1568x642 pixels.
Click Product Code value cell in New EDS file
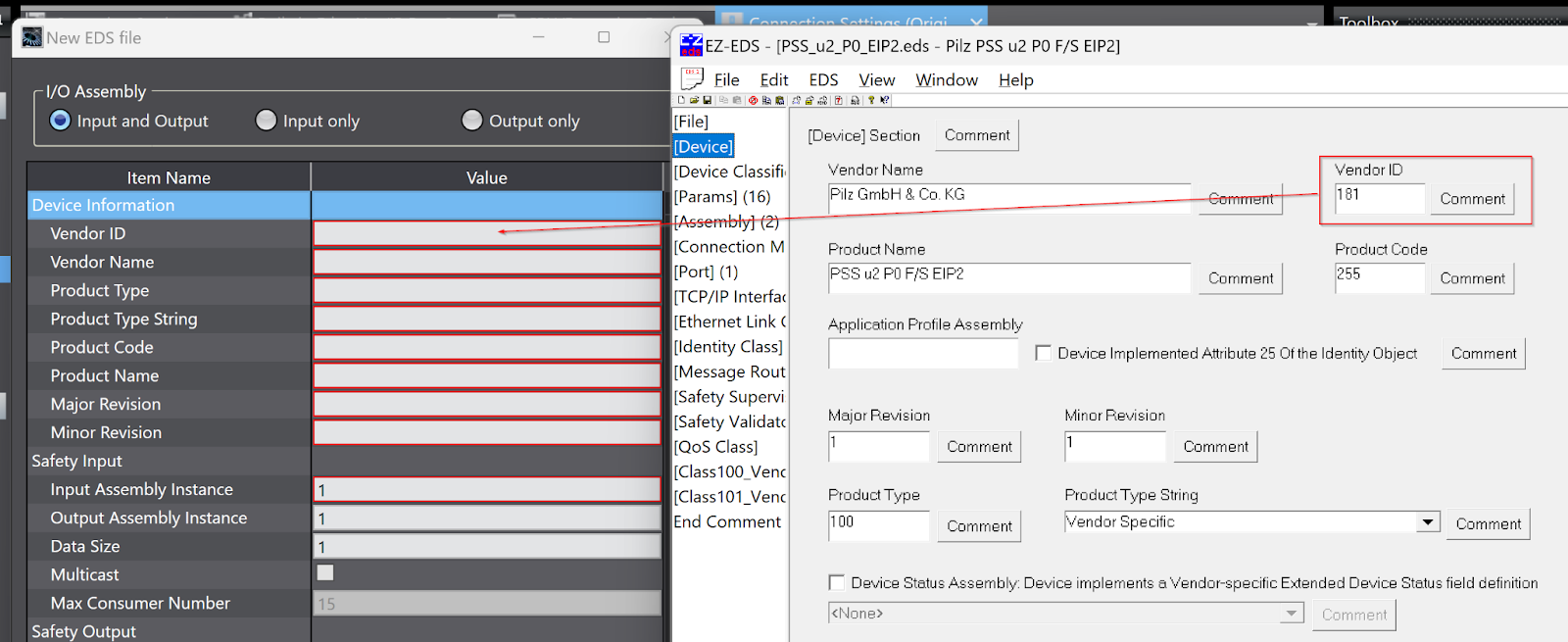(487, 347)
